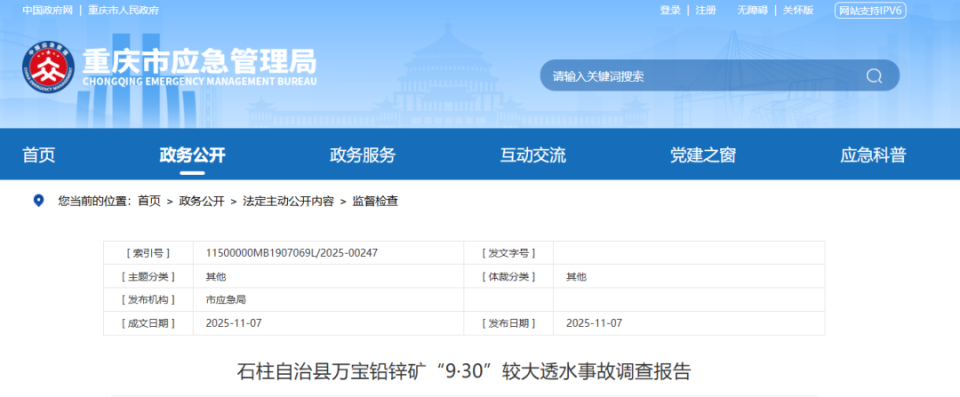The height and width of the screenshot is (397, 960).
Task: Open the 党建之窗 navigation tab
Action: click(703, 155)
